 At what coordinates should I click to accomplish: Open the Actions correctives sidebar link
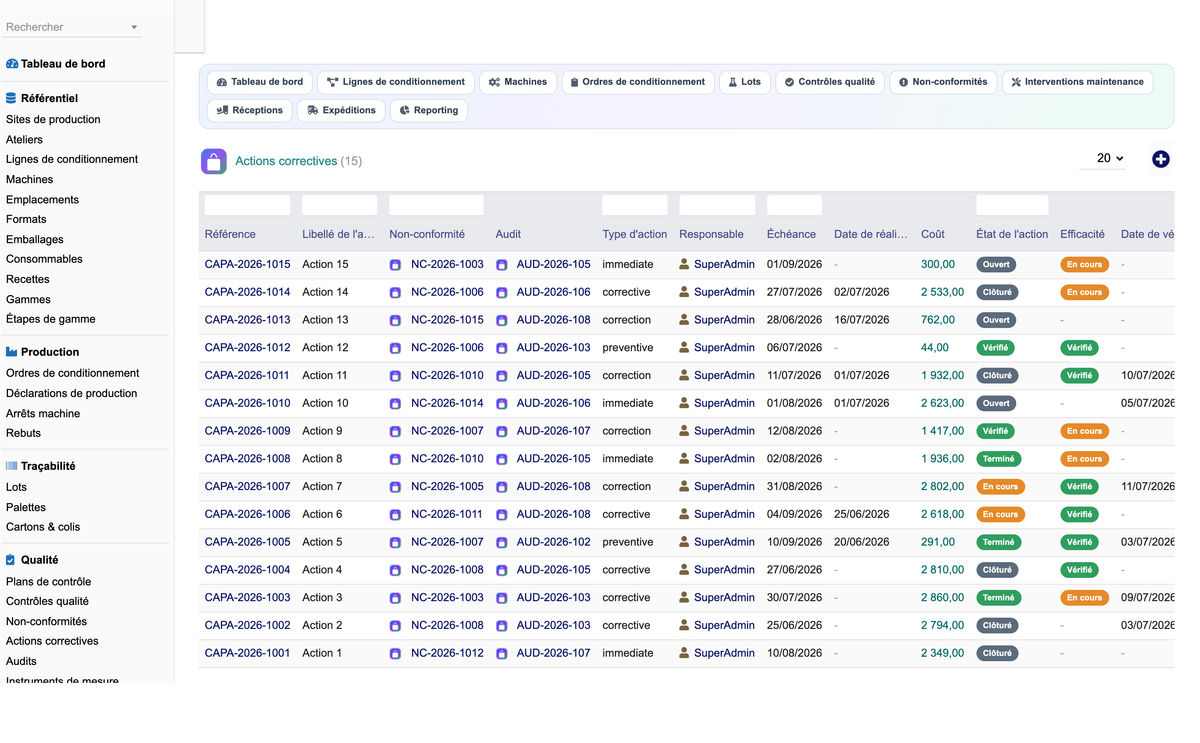(x=52, y=641)
